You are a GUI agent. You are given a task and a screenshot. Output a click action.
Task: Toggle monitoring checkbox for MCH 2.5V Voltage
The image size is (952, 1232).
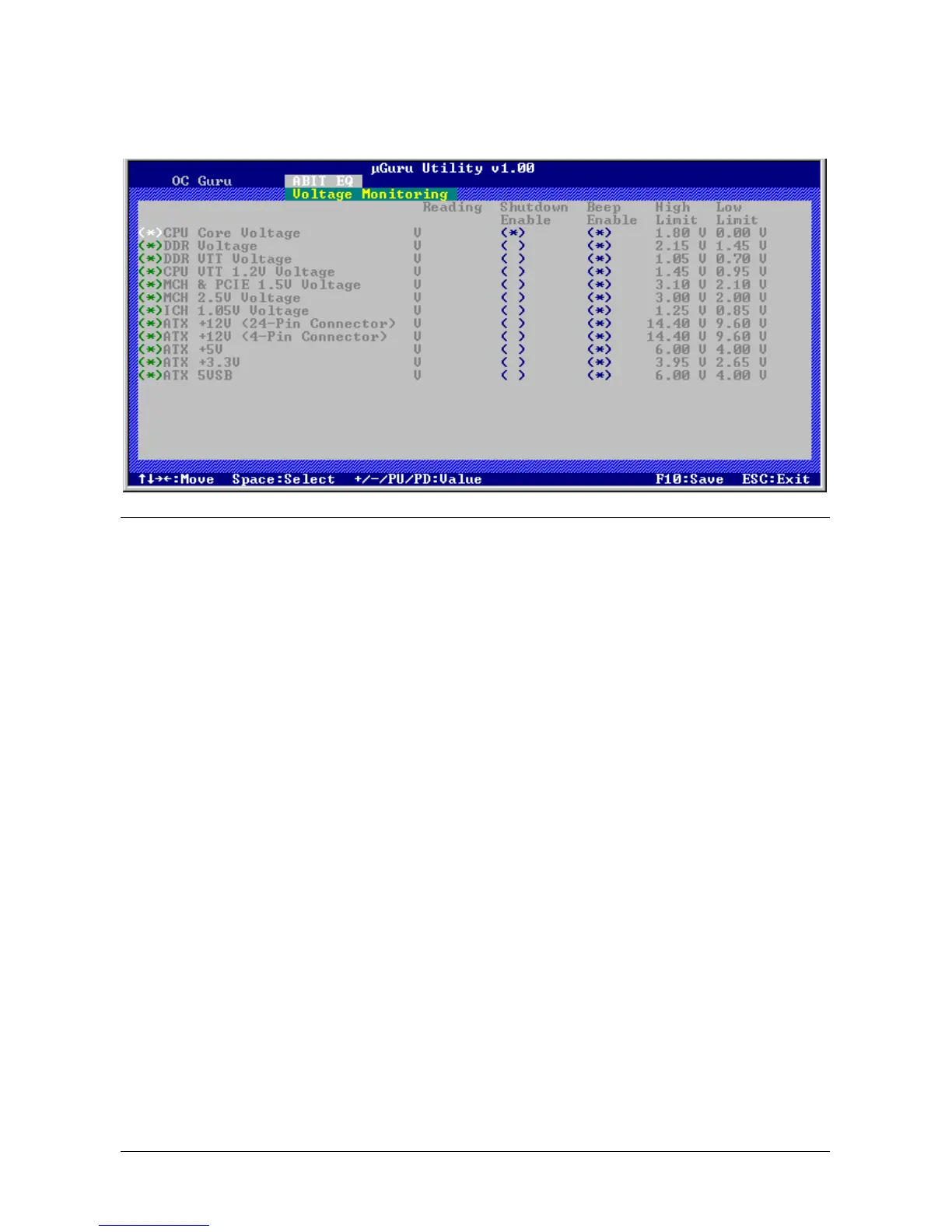tap(150, 298)
